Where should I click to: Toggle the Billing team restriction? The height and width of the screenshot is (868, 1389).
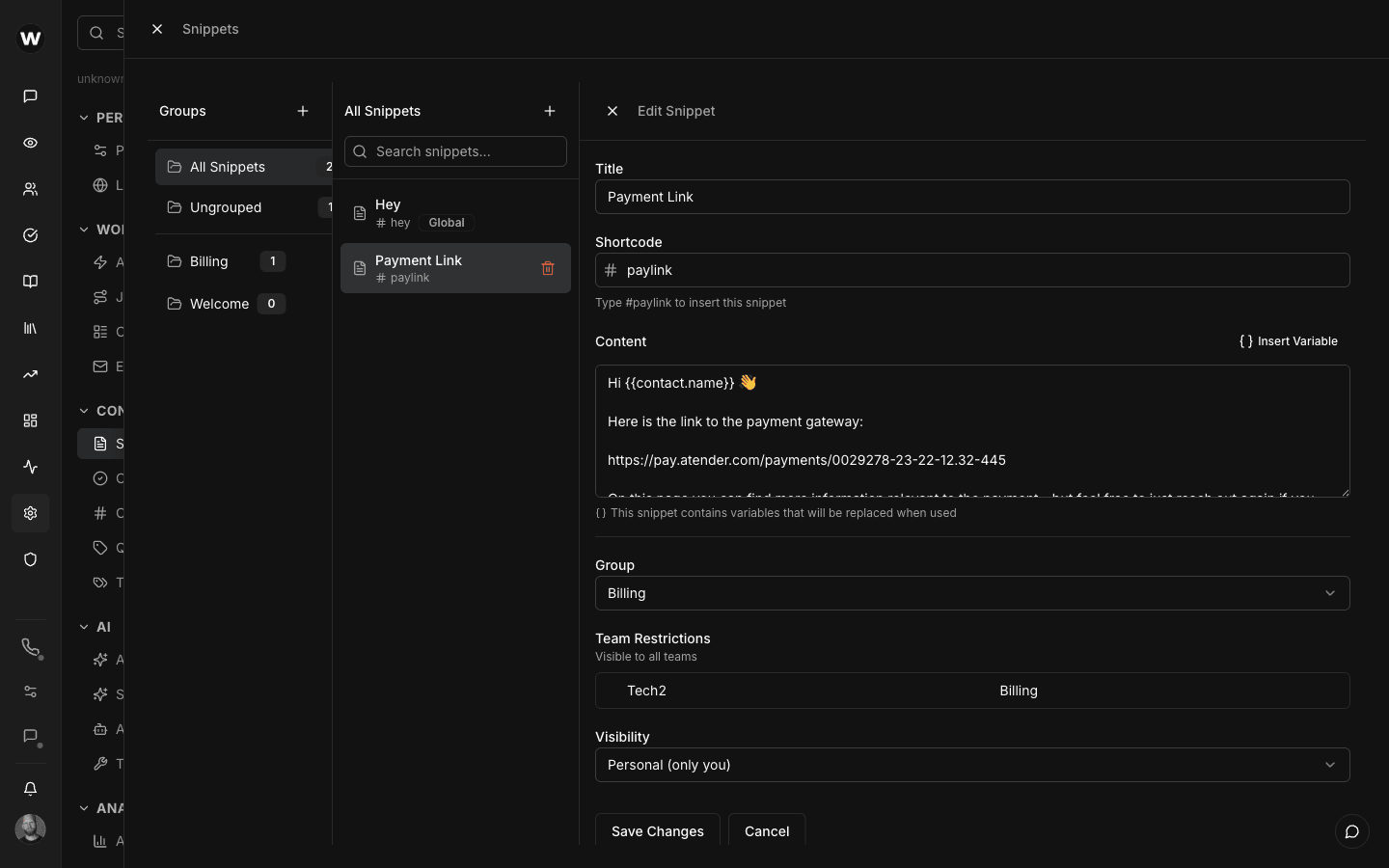1019,691
